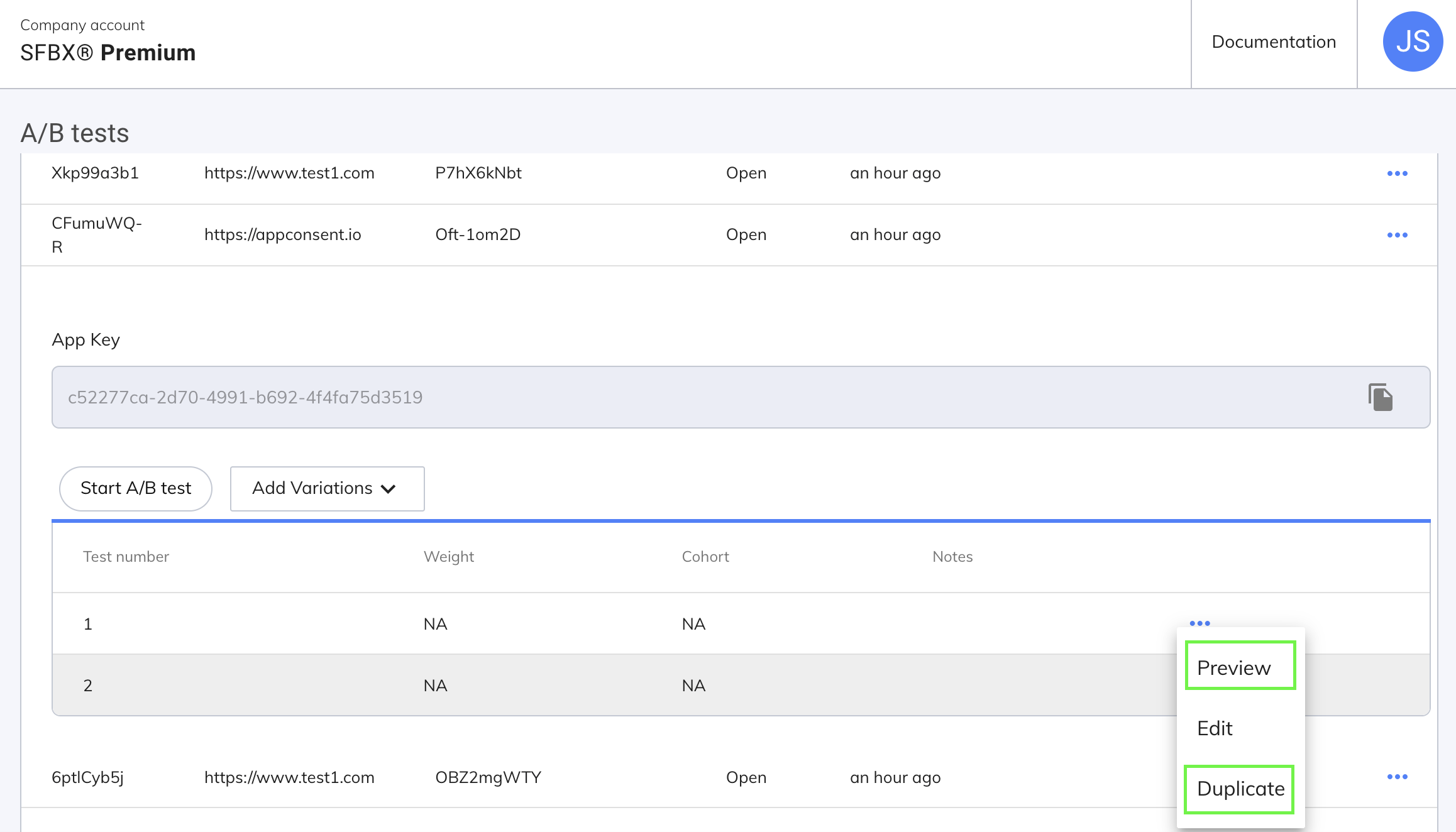This screenshot has width=1456, height=832.
Task: Open three-dot menu for 6ptlCyb5j row
Action: (1397, 777)
